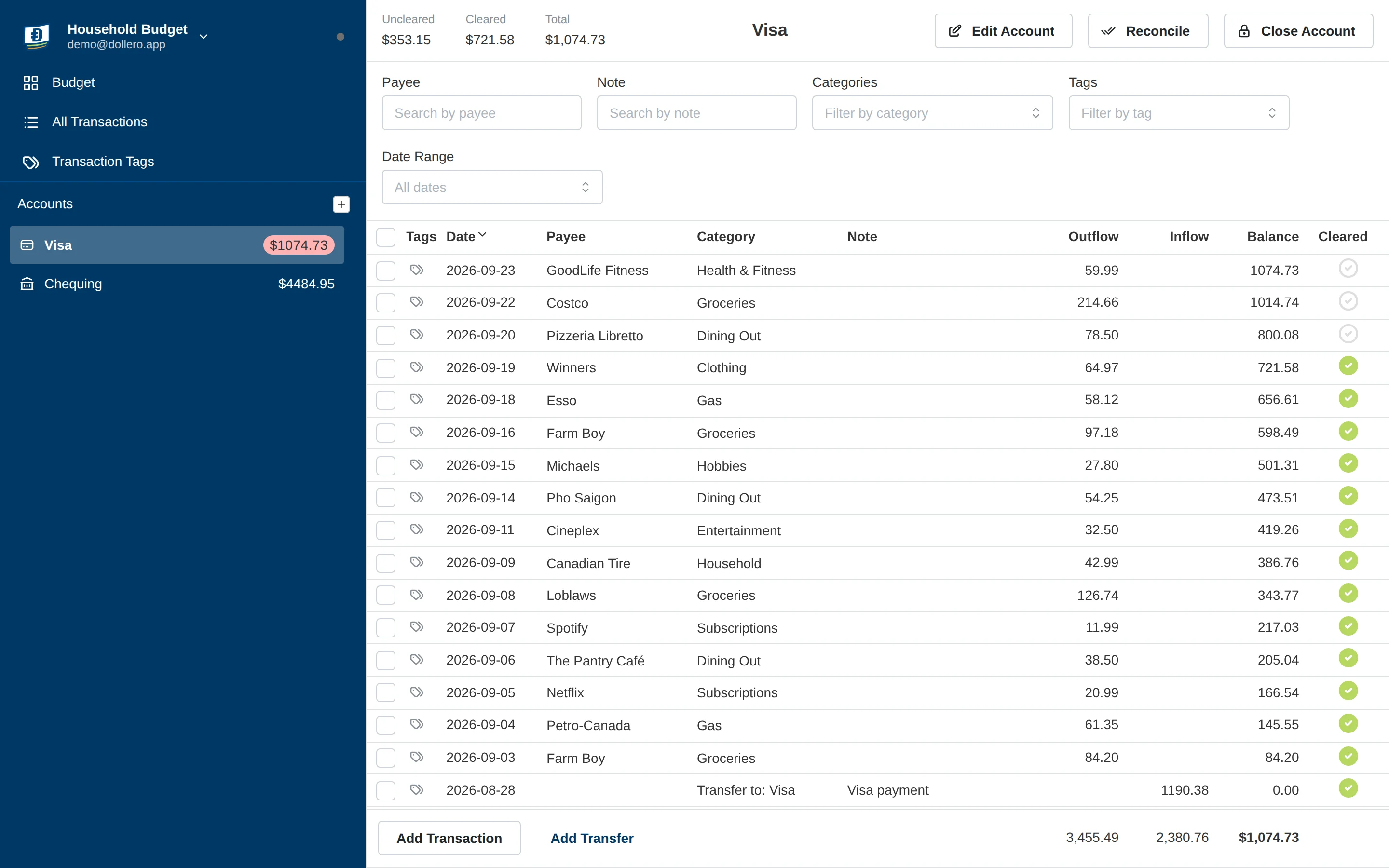
Task: Click the Visa payment note cell
Action: click(x=887, y=790)
